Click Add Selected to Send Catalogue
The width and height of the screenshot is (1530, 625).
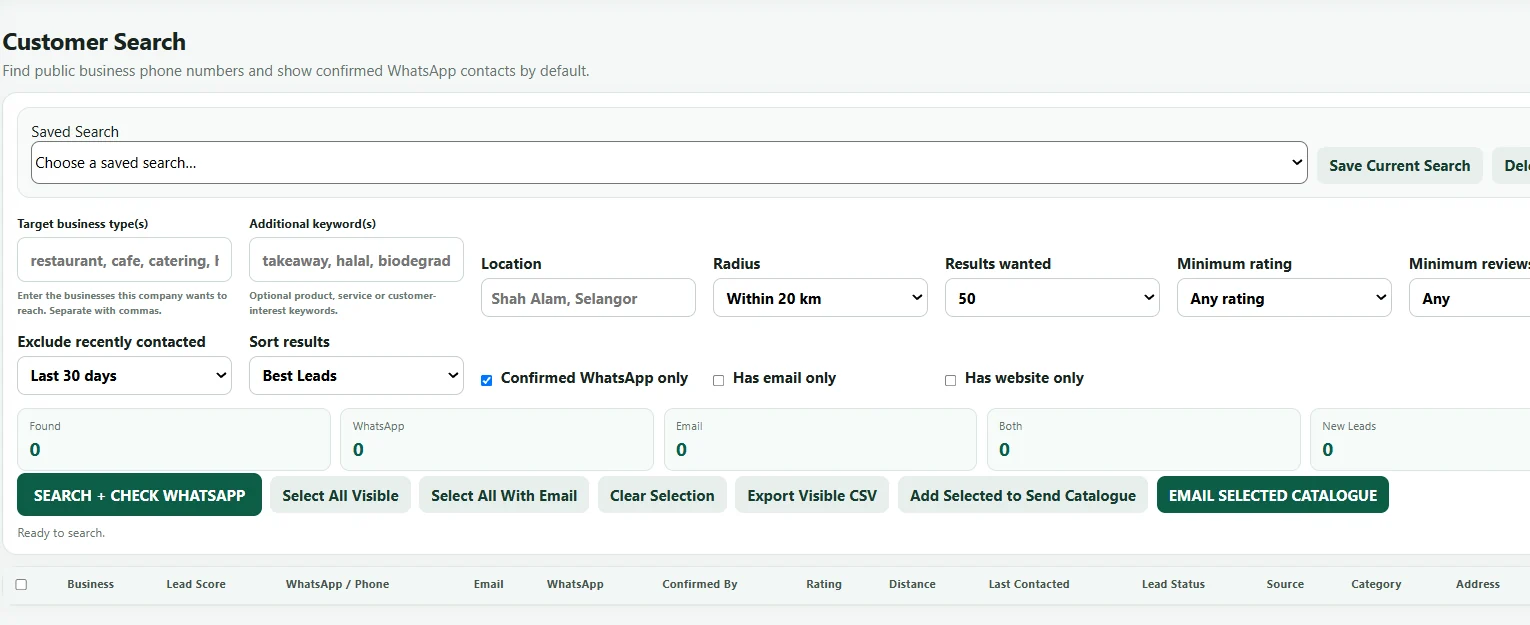[x=1023, y=495]
